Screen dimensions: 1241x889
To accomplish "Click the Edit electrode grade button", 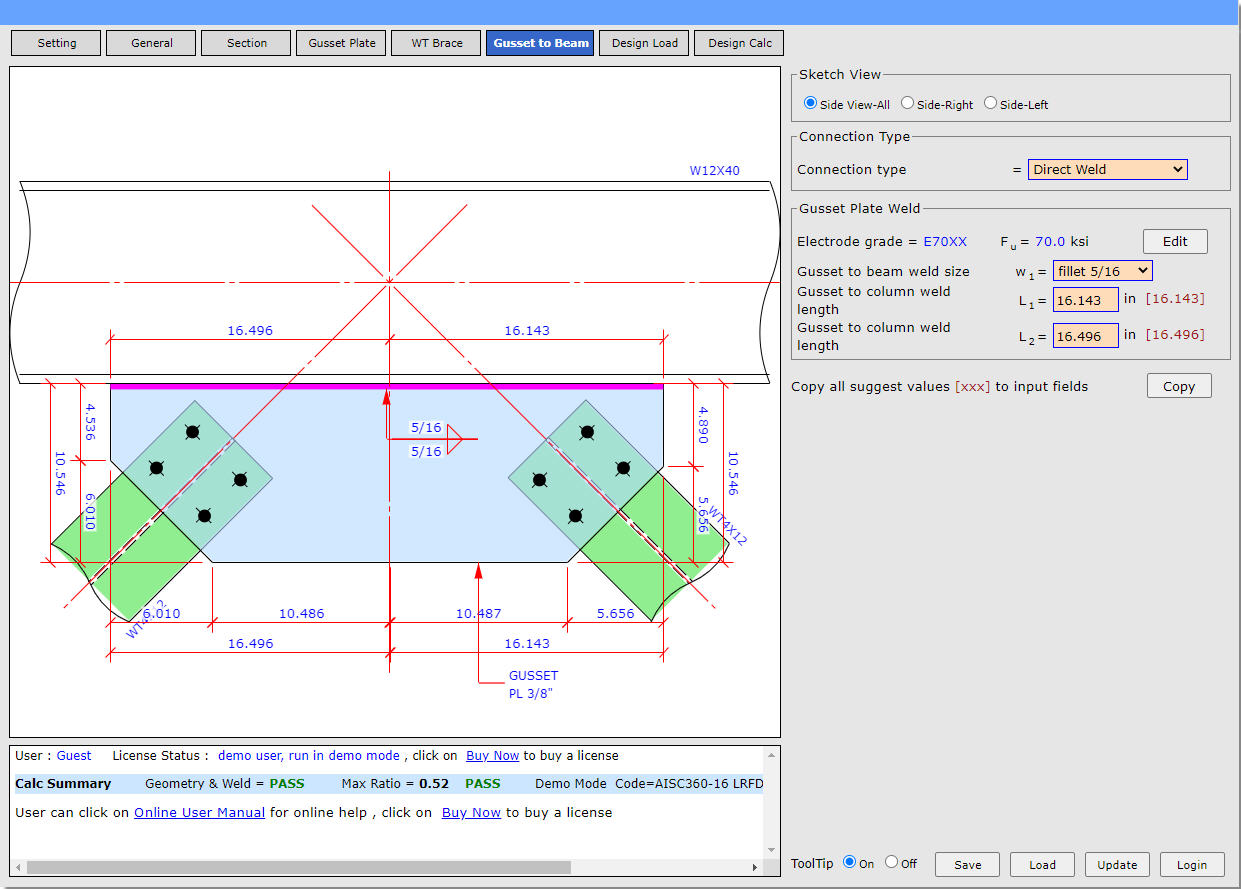I will (x=1175, y=241).
